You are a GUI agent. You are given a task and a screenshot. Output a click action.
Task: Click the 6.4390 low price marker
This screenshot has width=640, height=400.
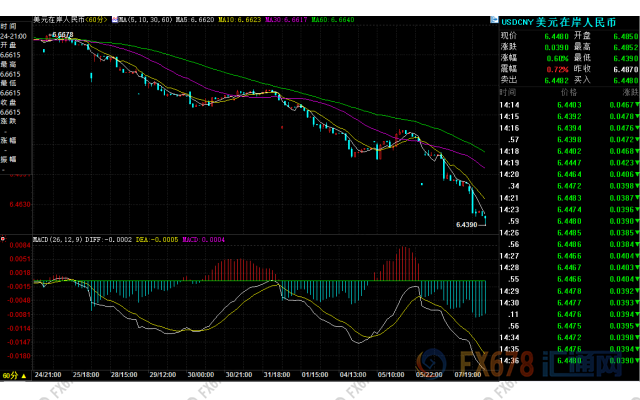tap(466, 225)
